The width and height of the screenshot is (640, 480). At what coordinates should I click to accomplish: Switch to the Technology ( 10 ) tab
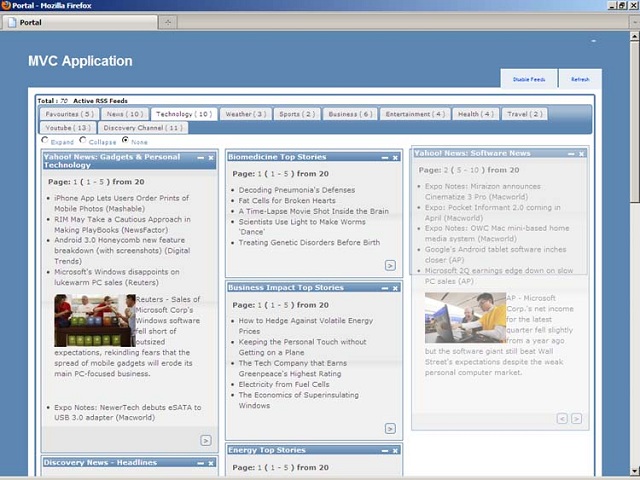click(x=184, y=114)
